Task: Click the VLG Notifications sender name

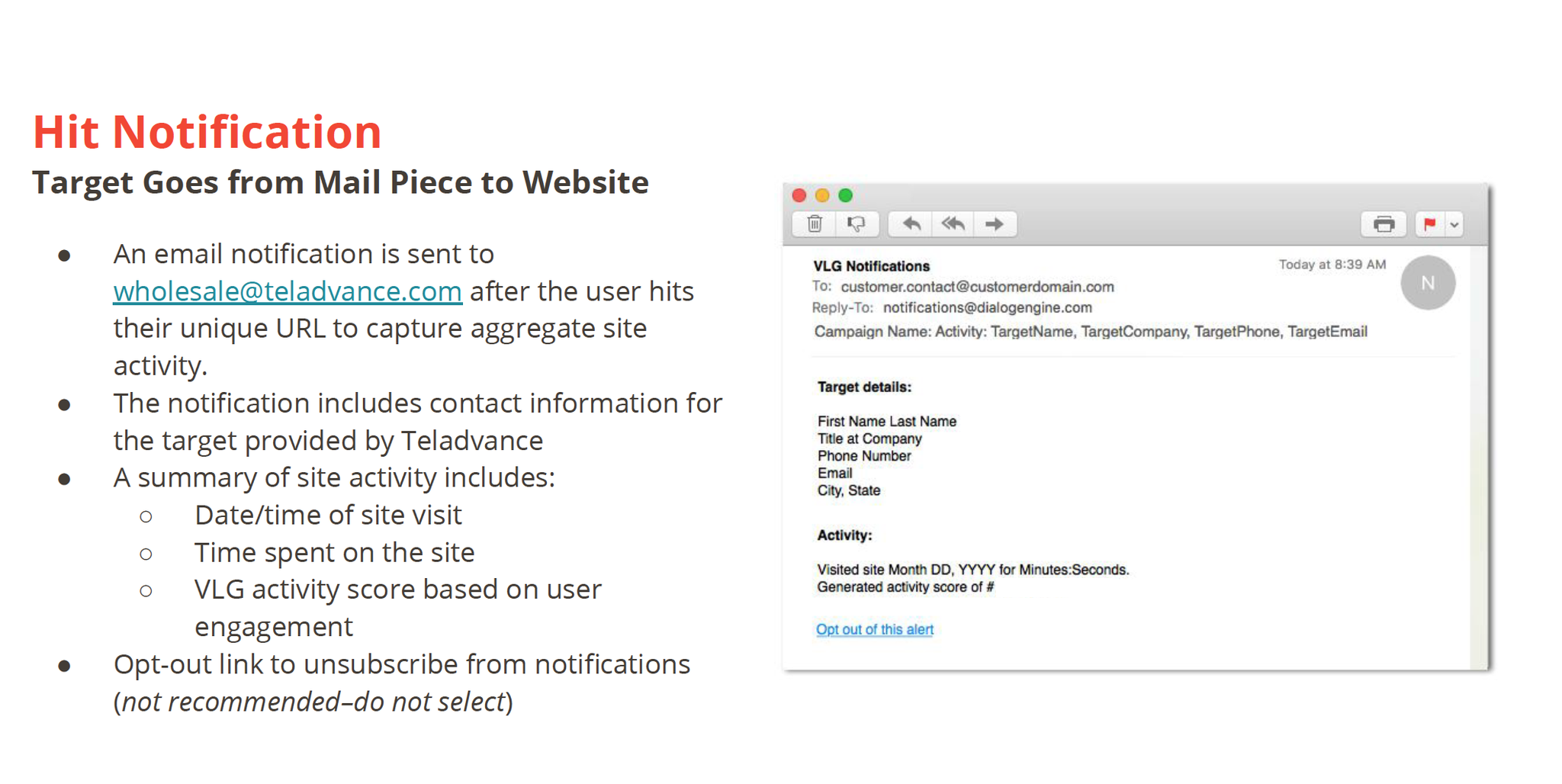Action: click(x=871, y=266)
